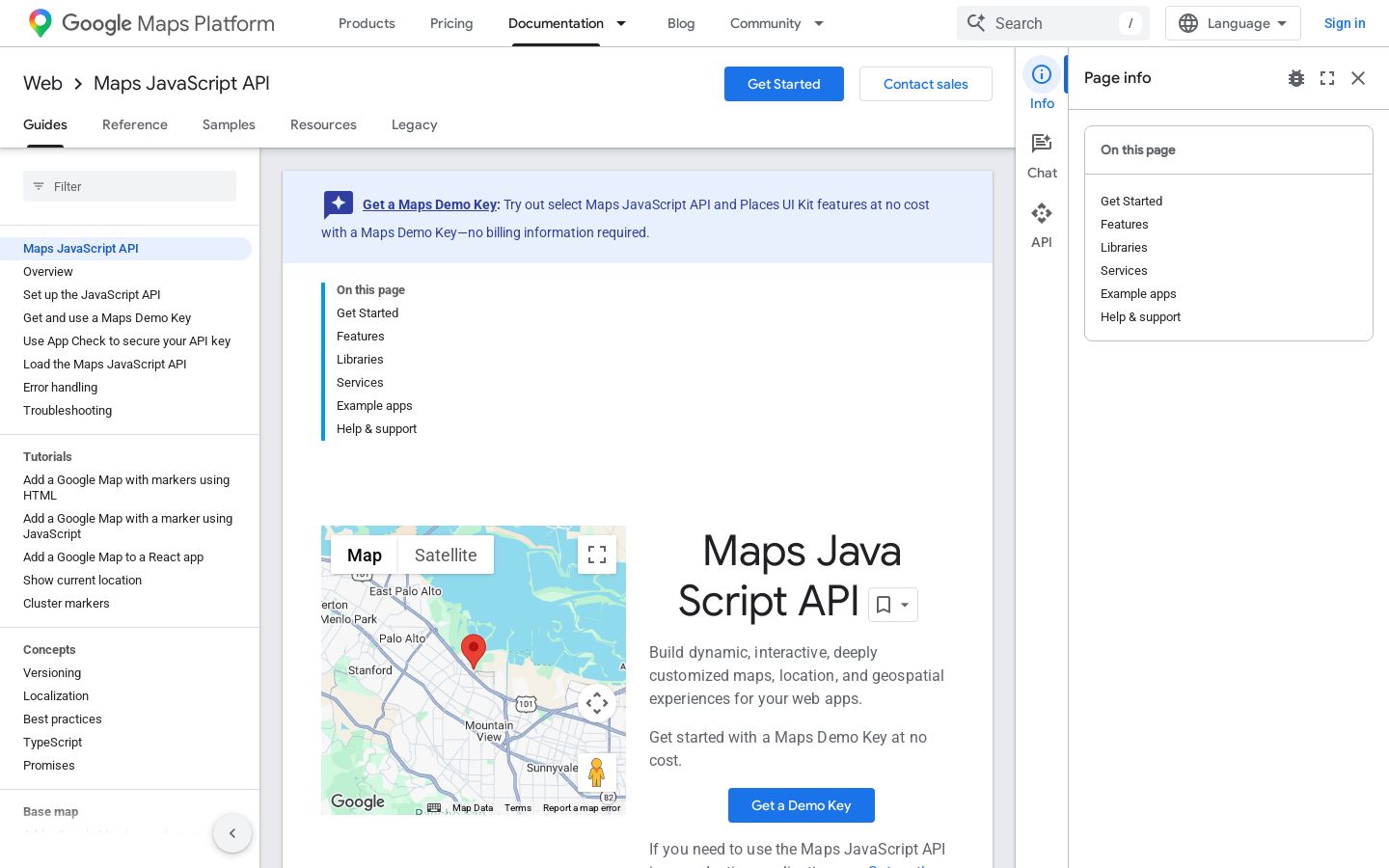Expand the Community menu dropdown

819,23
